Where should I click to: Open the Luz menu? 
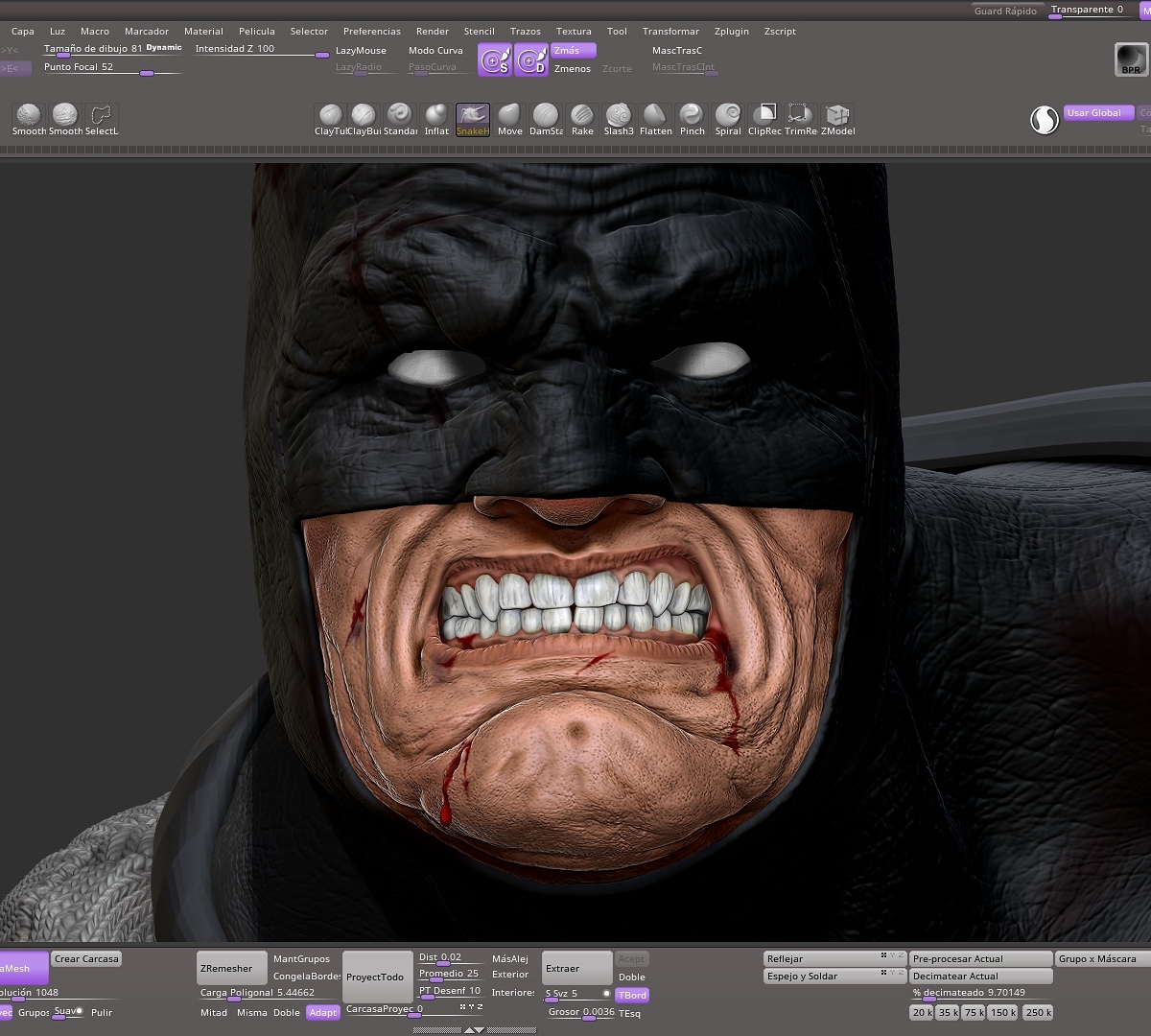point(58,32)
